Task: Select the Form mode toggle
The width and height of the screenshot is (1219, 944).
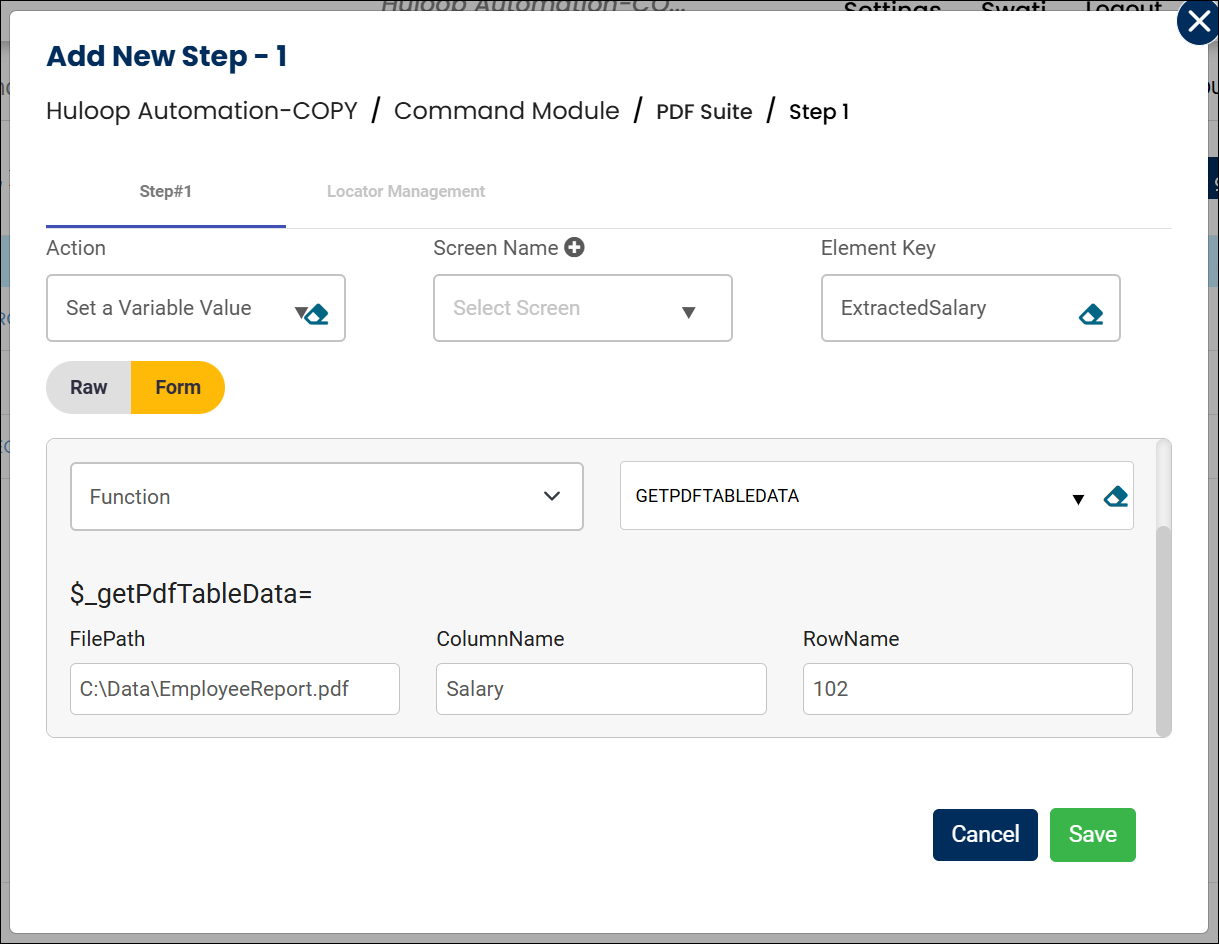Action: 178,388
